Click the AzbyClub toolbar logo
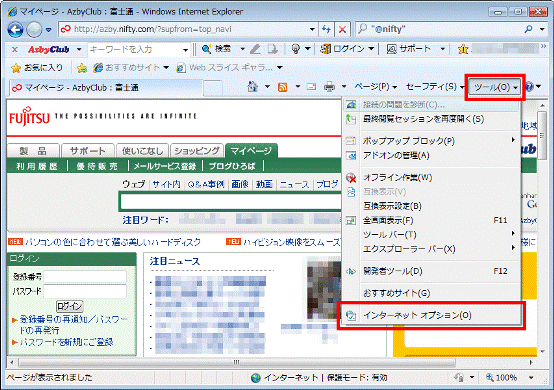This screenshot has height=390, width=554. 49,49
